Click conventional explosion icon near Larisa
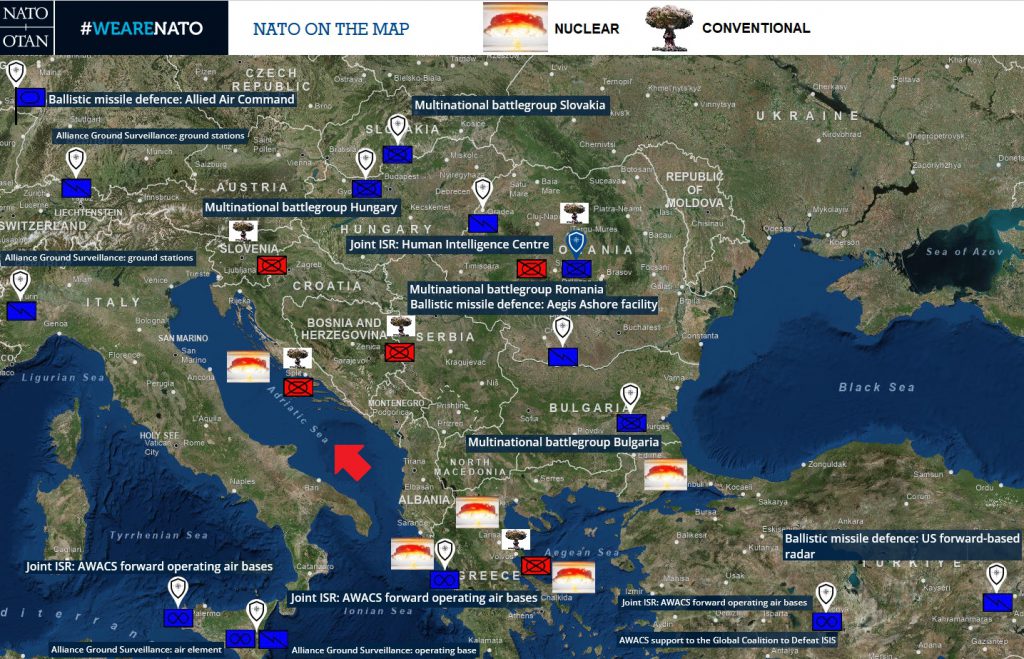 coord(516,539)
